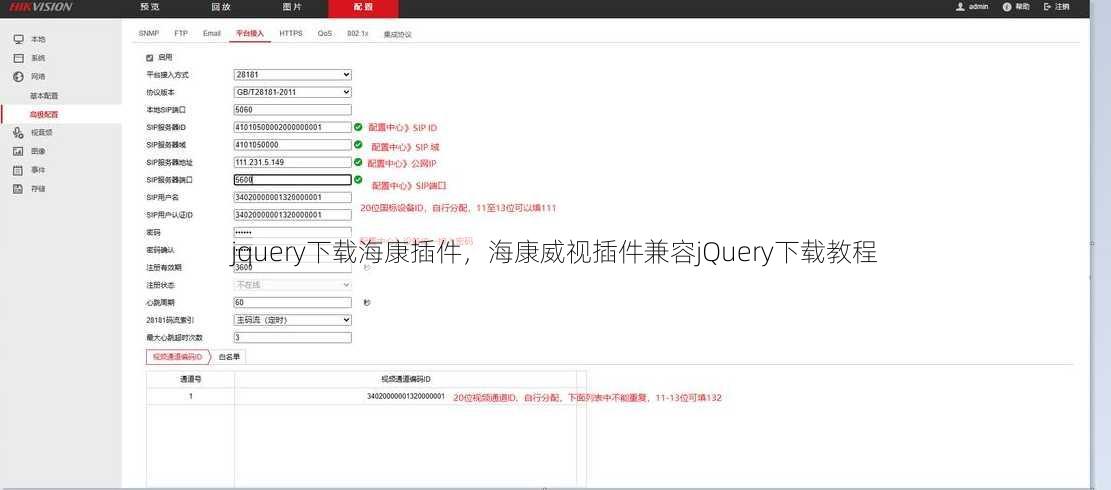Screen dimensions: 1111x490
Task: Select the 平台接入 tab
Action: 249,33
